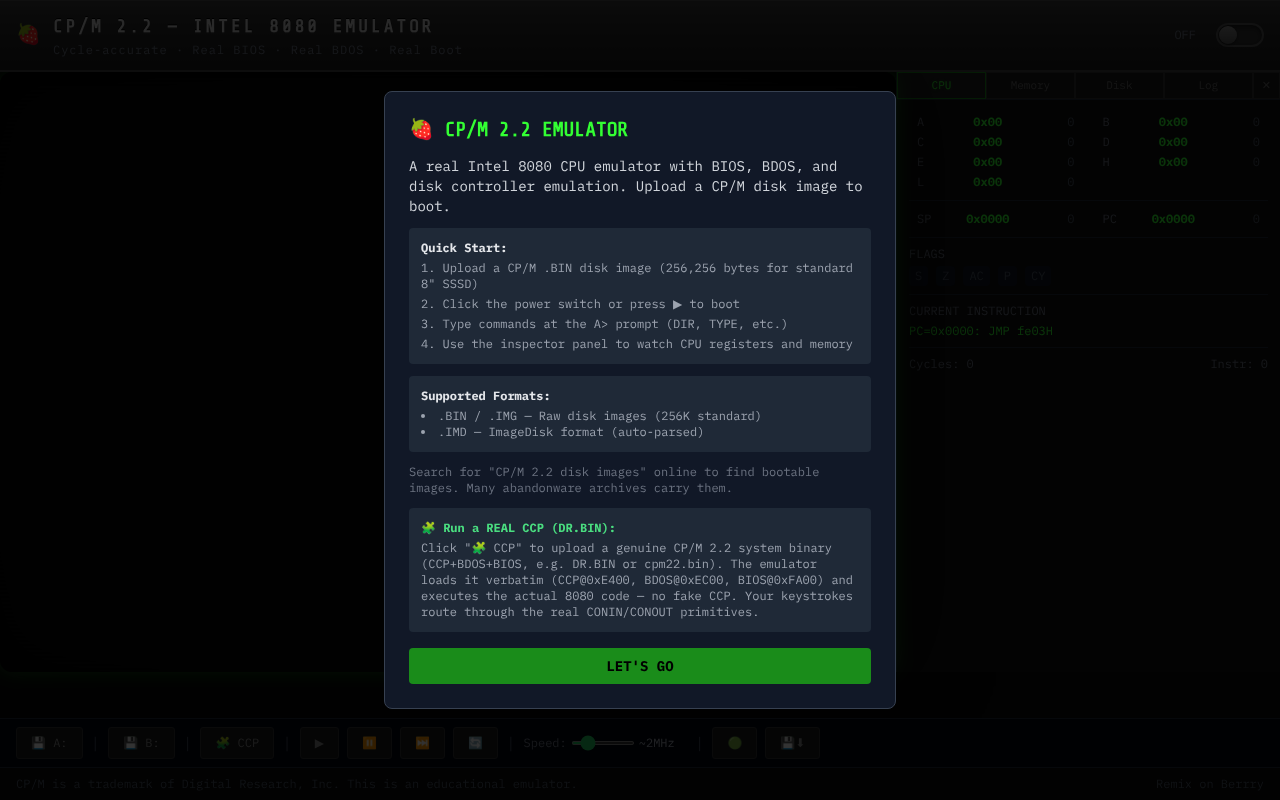Switch to the CPU tab
Viewport: 1280px width, 800px height.
pyautogui.click(x=941, y=86)
